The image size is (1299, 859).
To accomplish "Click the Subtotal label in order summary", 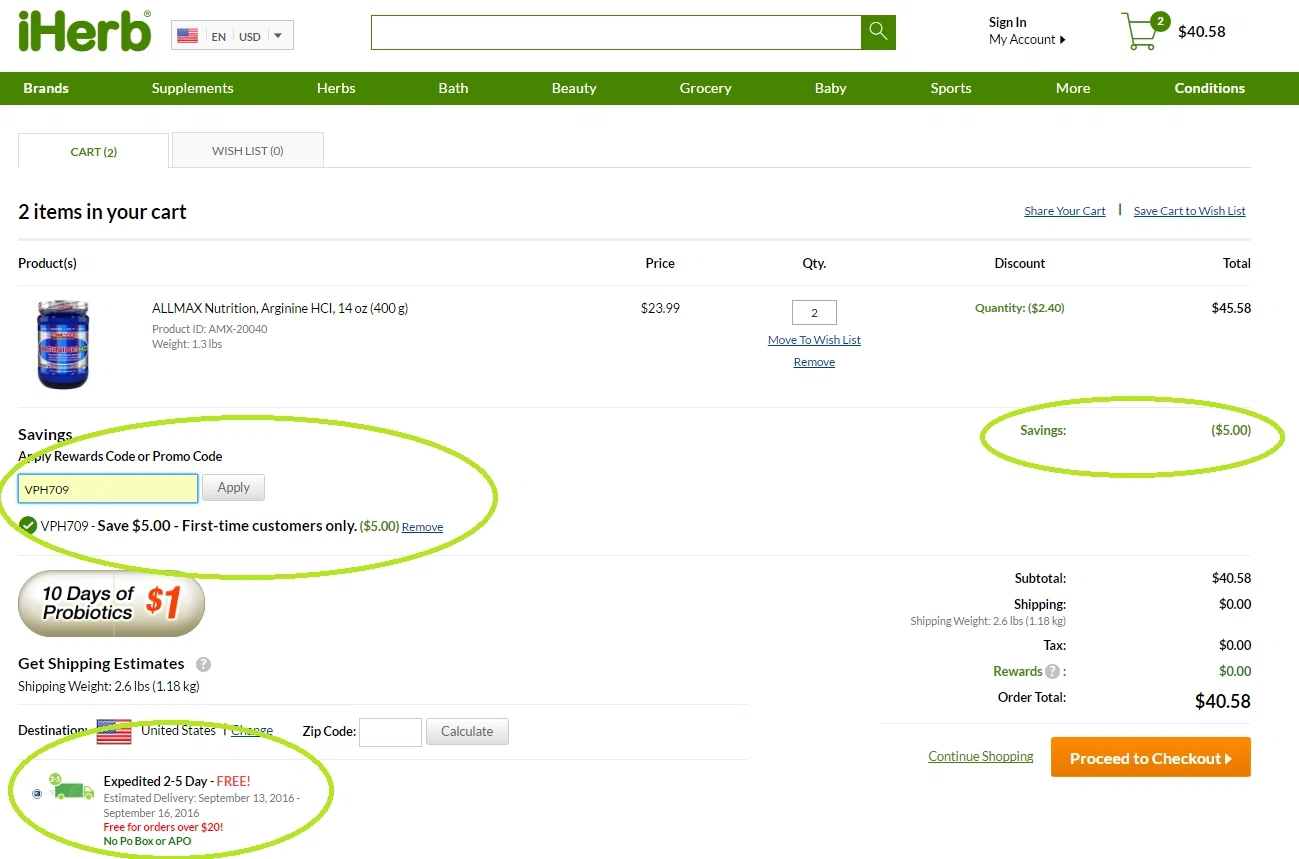I will click(x=1039, y=578).
